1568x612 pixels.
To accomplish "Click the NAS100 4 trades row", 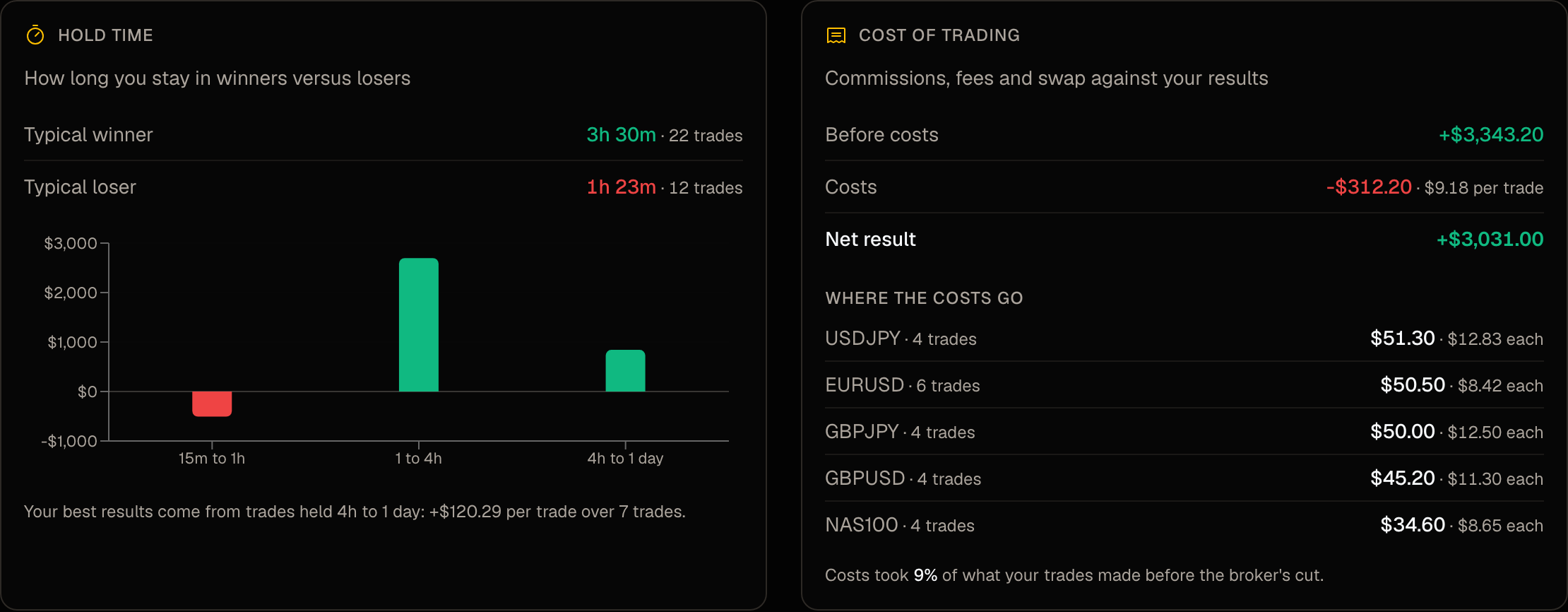I will tap(1184, 525).
